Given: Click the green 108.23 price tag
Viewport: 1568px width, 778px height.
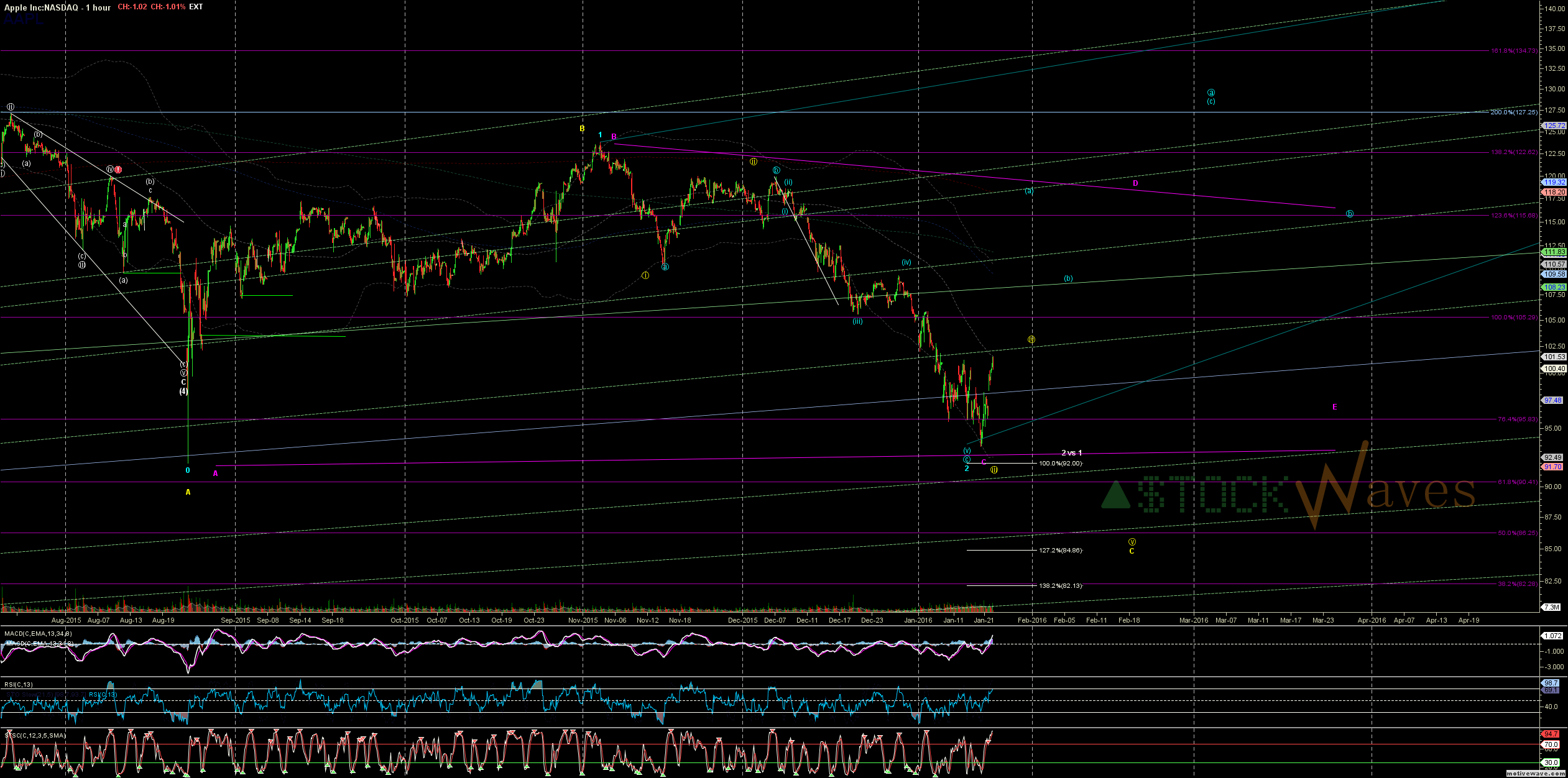Looking at the screenshot, I should click(x=1553, y=288).
